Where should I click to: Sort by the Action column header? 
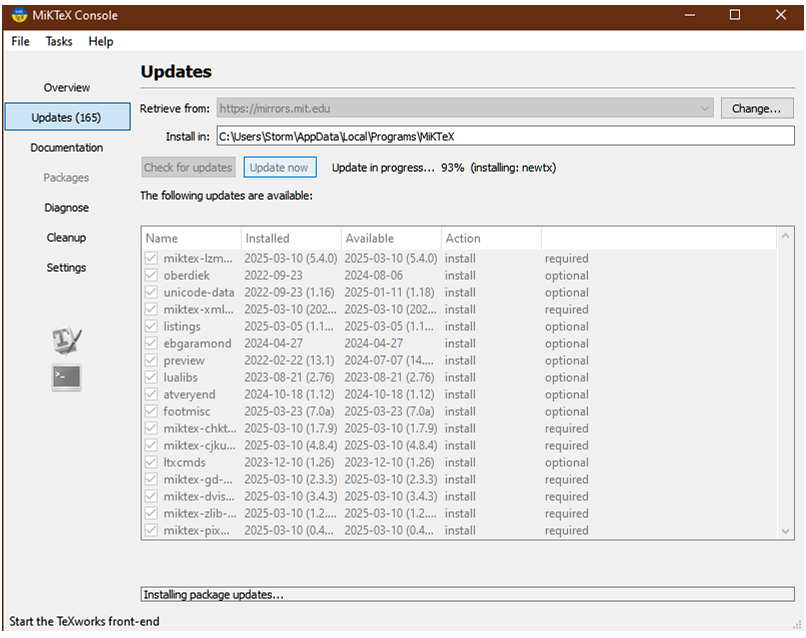(x=491, y=239)
